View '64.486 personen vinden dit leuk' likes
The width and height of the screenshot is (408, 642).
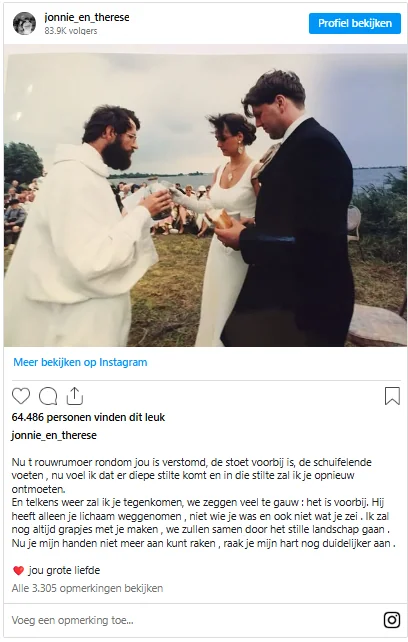coord(88,417)
